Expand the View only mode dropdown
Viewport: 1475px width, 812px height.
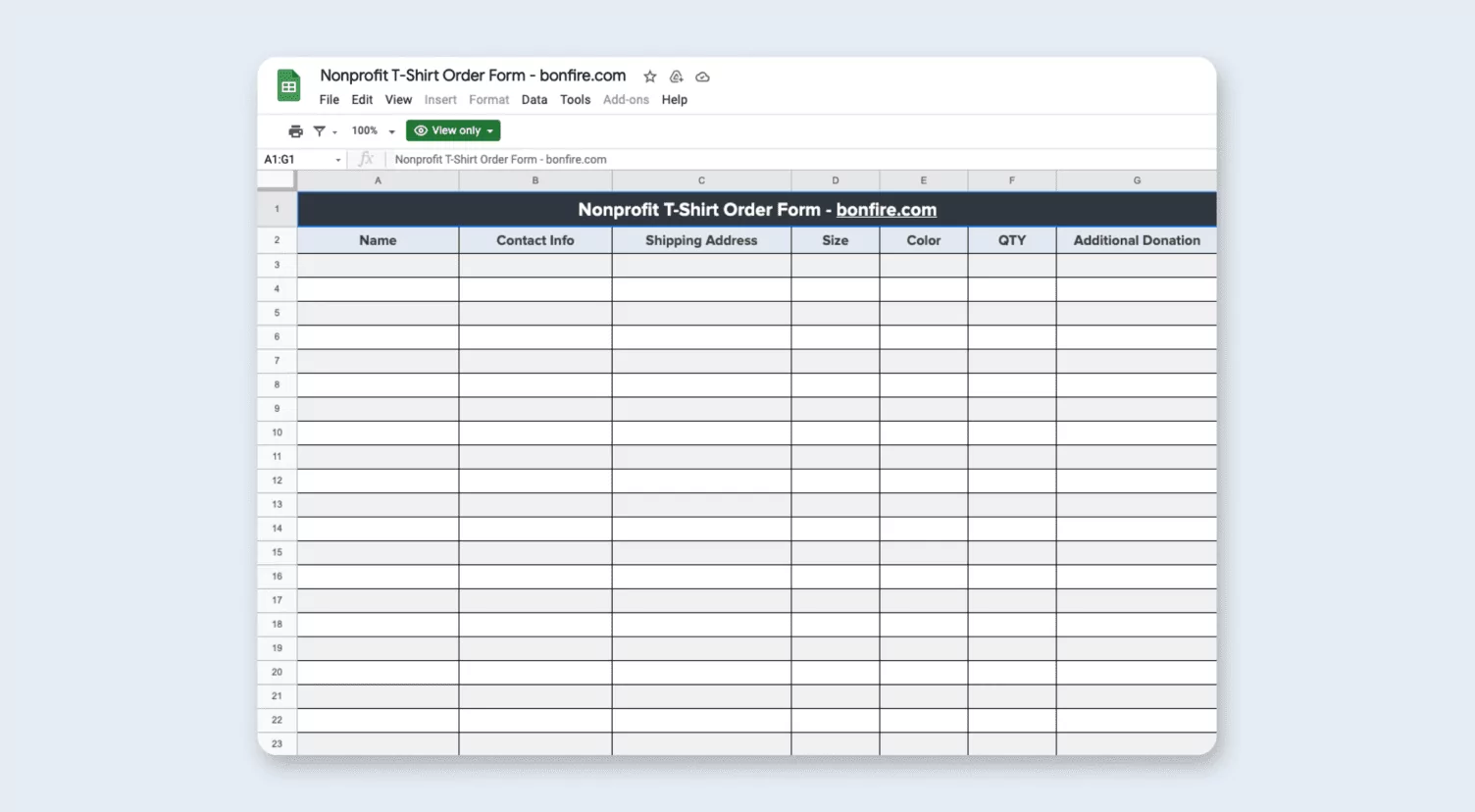[x=453, y=130]
